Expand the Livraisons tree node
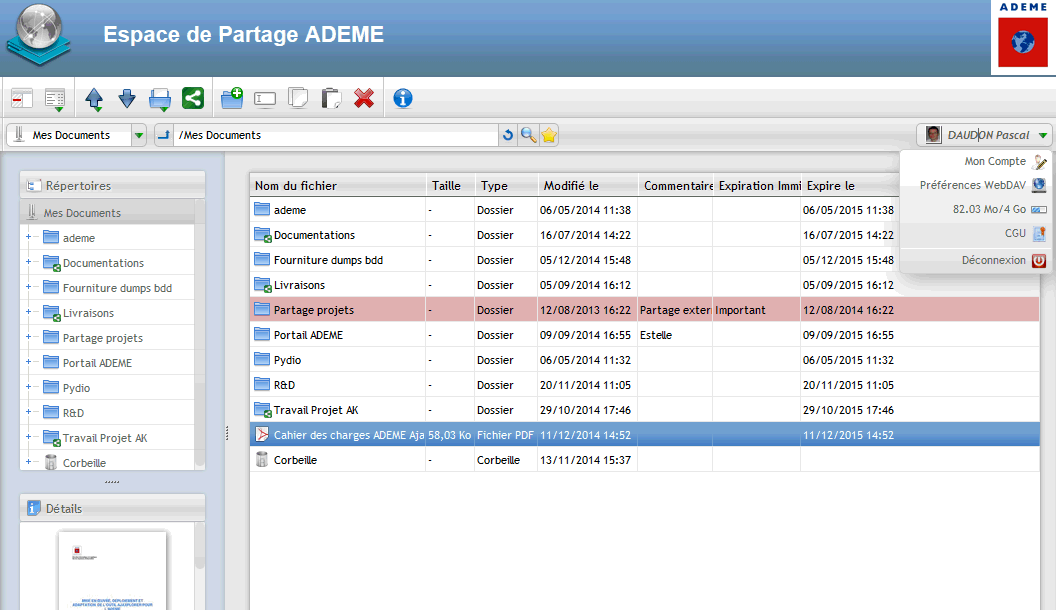 pyautogui.click(x=28, y=312)
